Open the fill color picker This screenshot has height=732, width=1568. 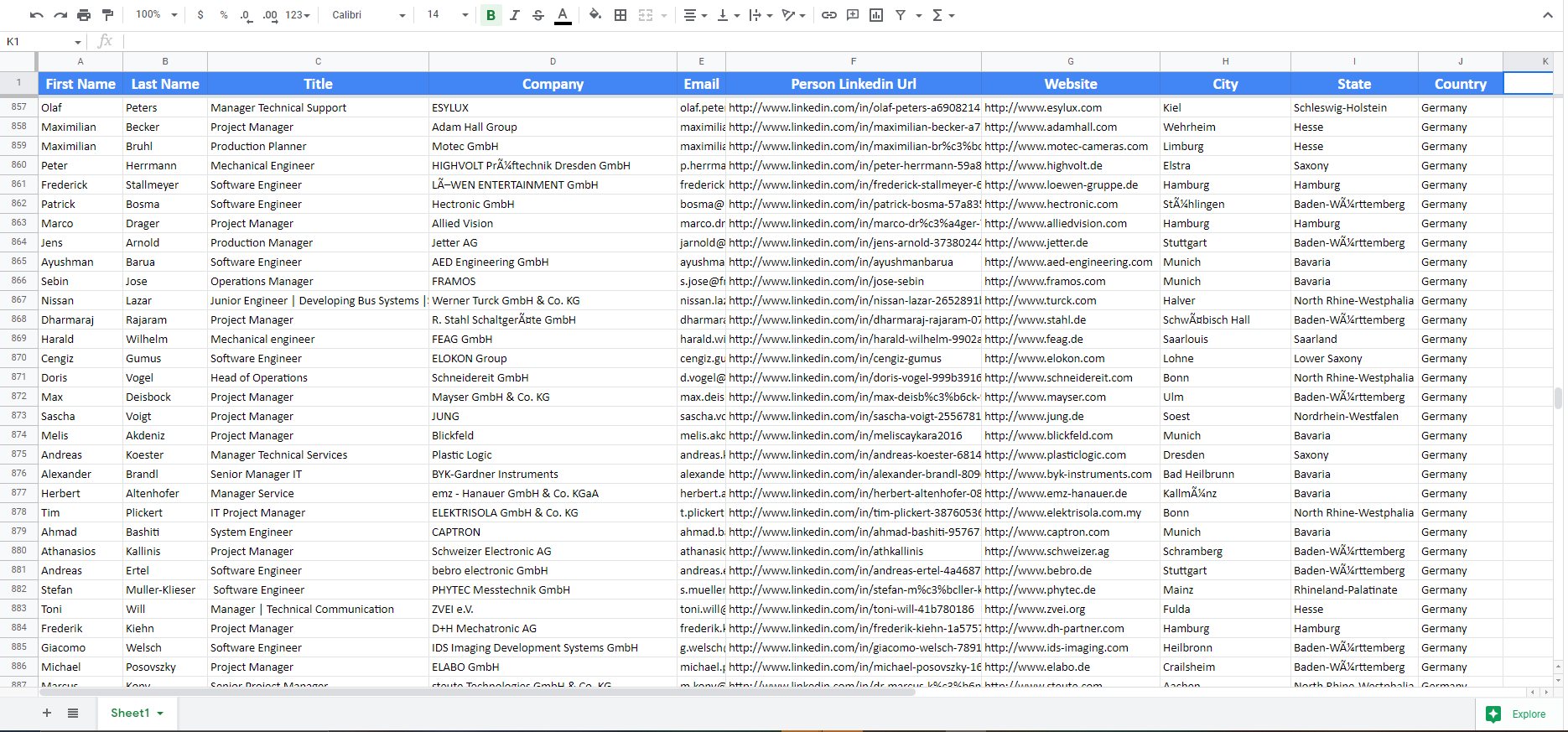pos(595,15)
